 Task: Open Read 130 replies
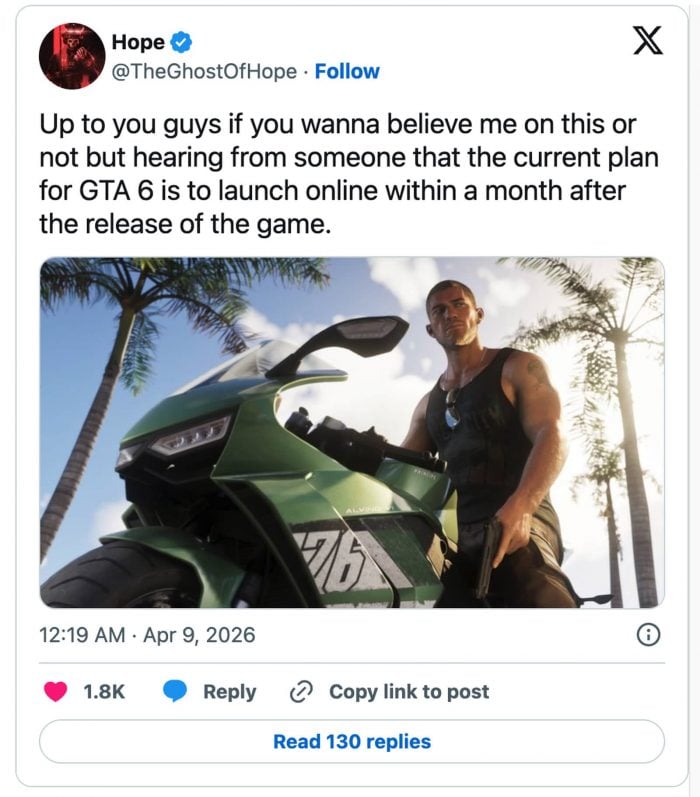pyautogui.click(x=351, y=742)
